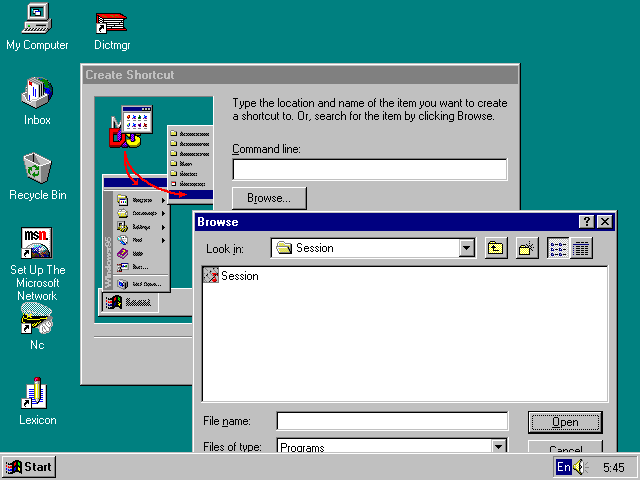This screenshot has height=480, width=640.
Task: Switch Browse dialog to Details view
Action: [581, 248]
